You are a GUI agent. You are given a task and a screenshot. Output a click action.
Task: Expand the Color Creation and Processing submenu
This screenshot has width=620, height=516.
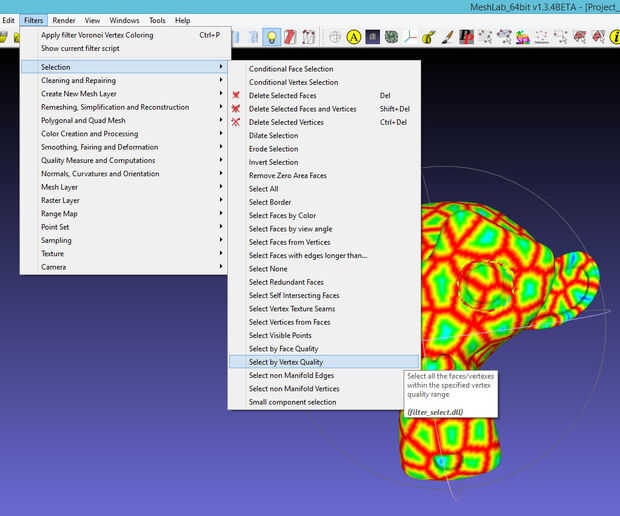124,134
